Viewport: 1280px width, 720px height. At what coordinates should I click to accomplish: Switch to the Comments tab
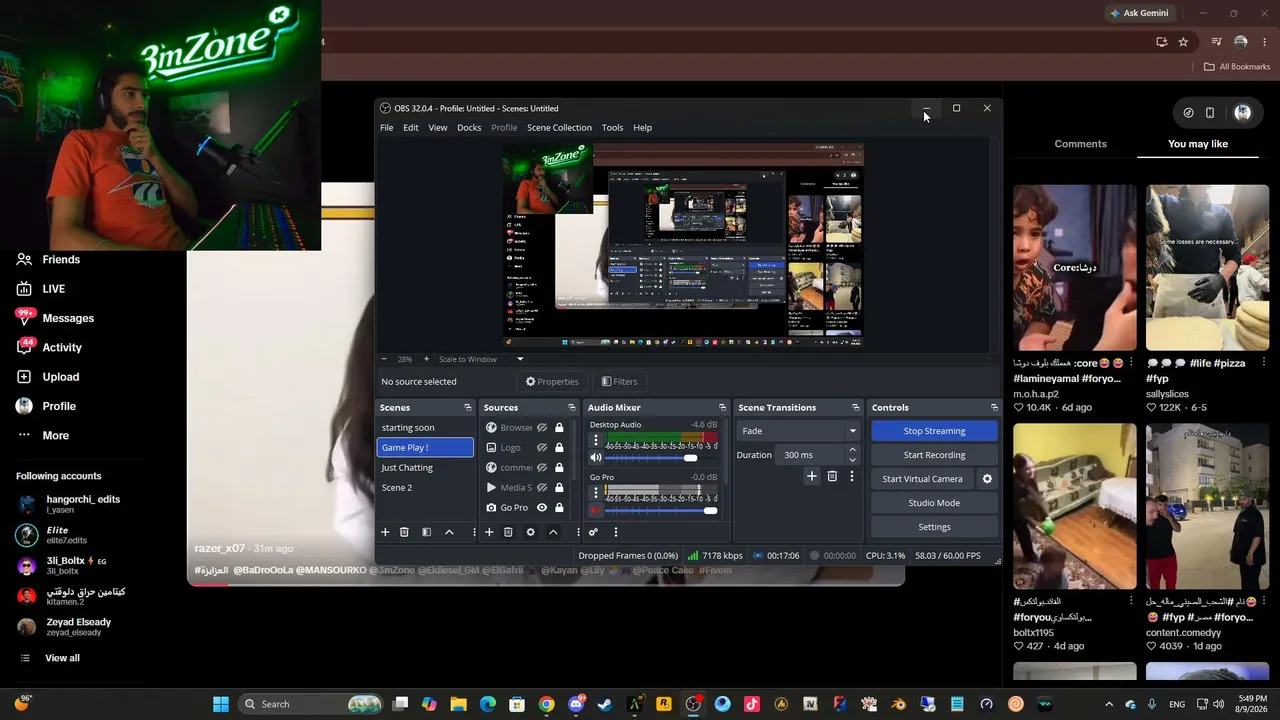pos(1080,144)
